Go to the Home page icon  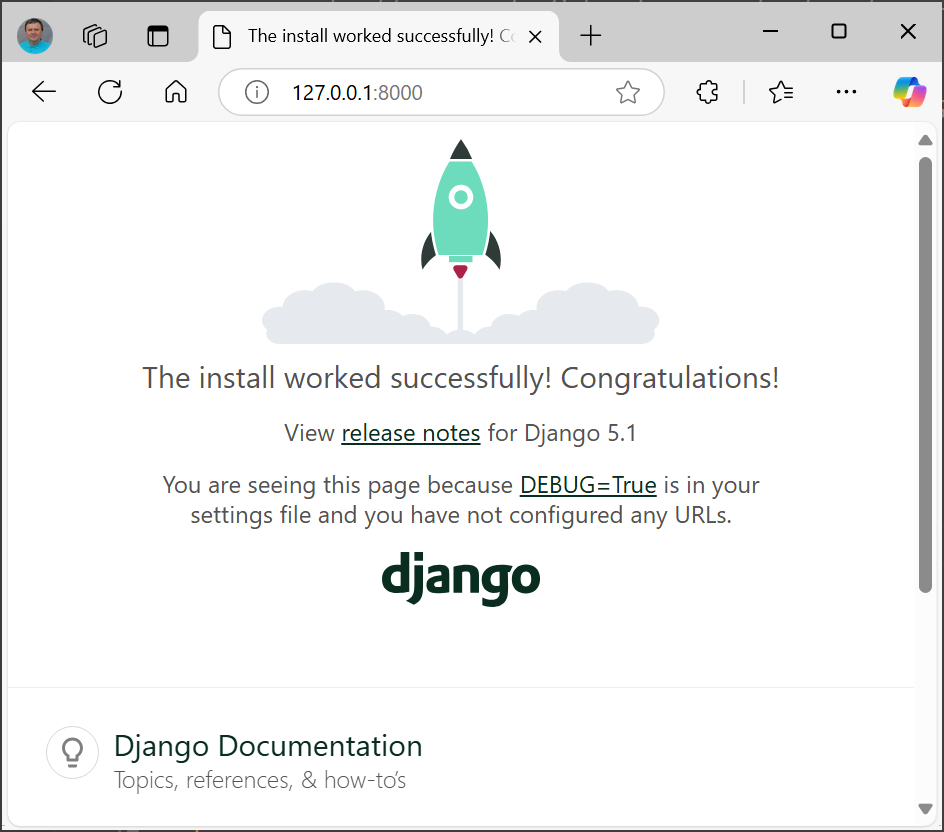pos(176,93)
